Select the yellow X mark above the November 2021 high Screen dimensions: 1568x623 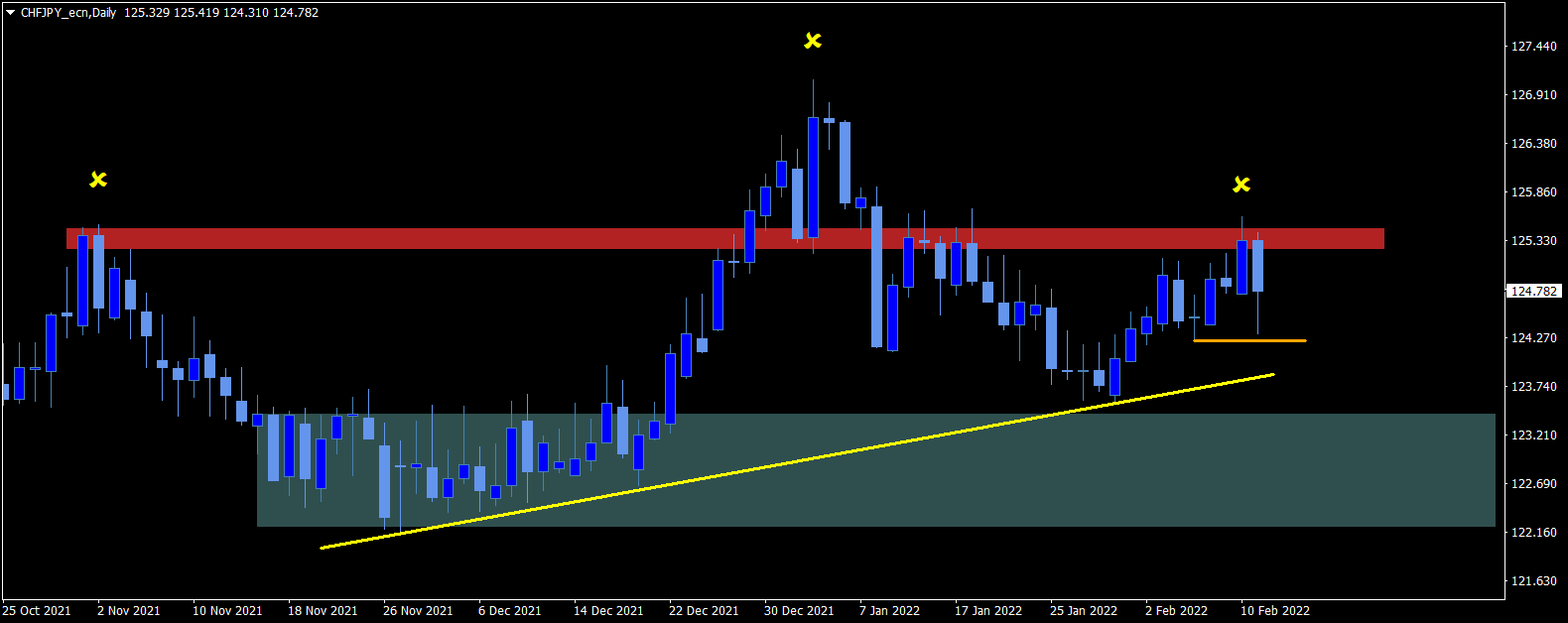(98, 180)
